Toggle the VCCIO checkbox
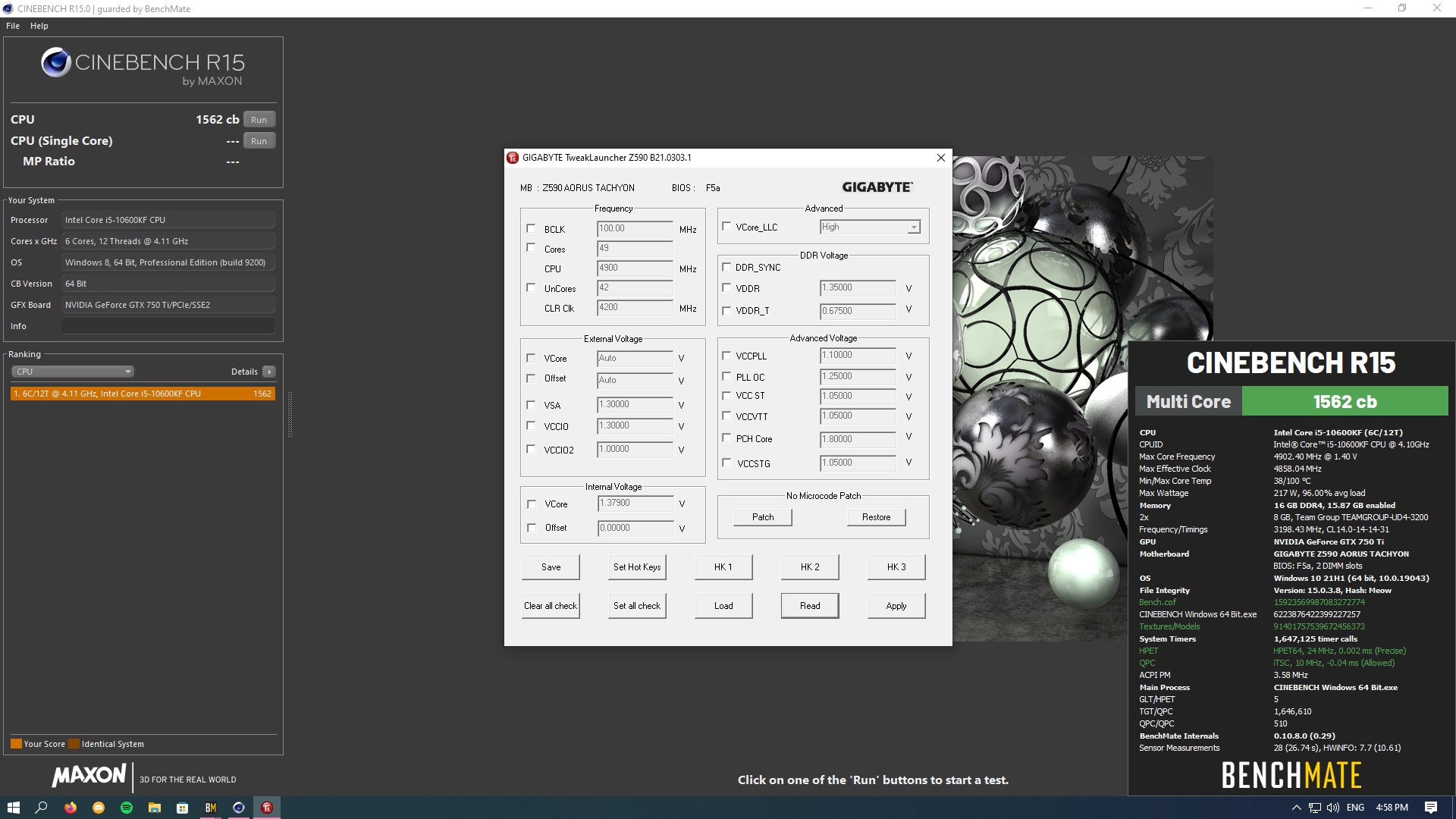This screenshot has height=819, width=1456. [531, 426]
